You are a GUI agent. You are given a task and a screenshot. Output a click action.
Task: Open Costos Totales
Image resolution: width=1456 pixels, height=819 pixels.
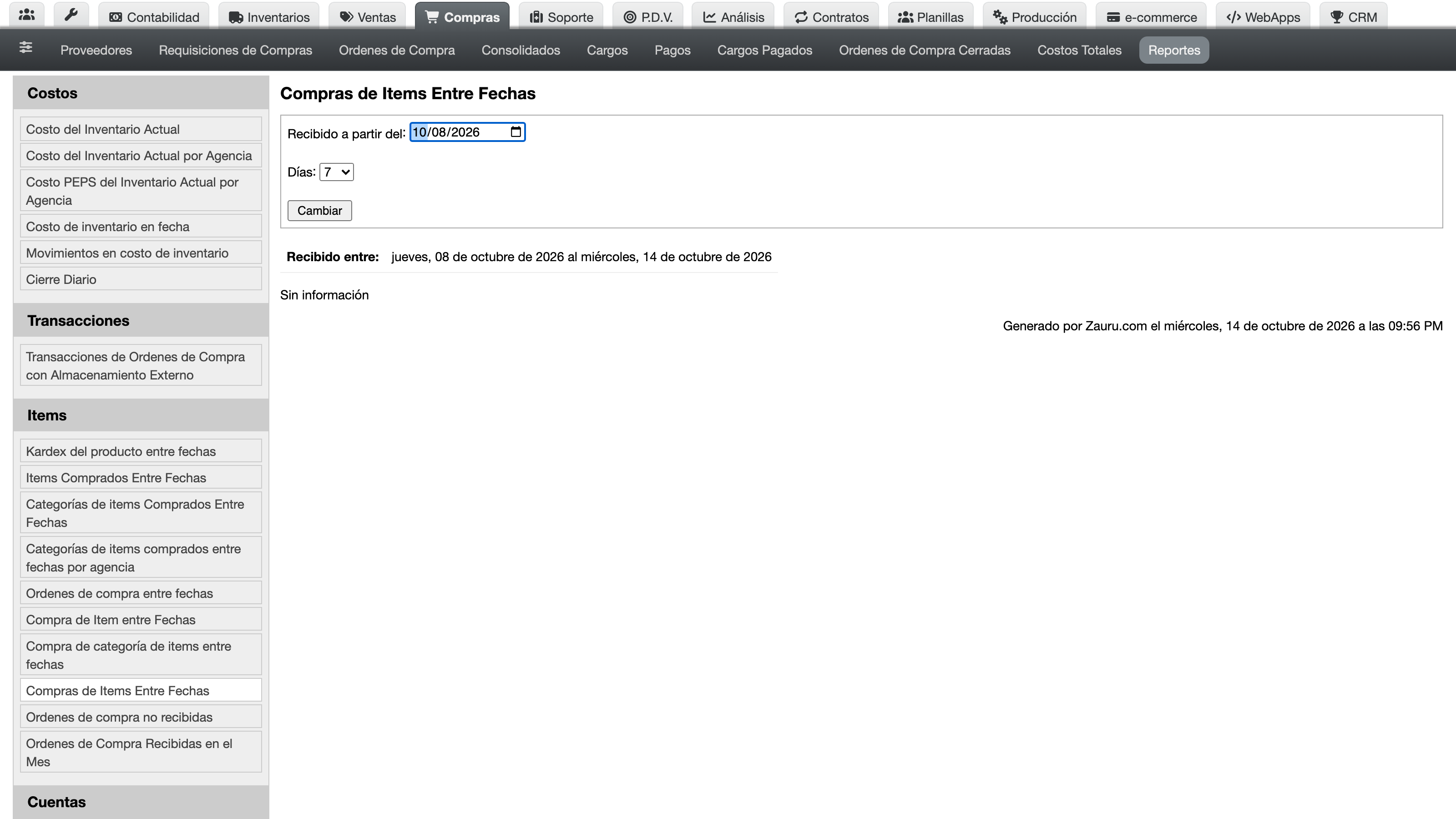point(1079,50)
